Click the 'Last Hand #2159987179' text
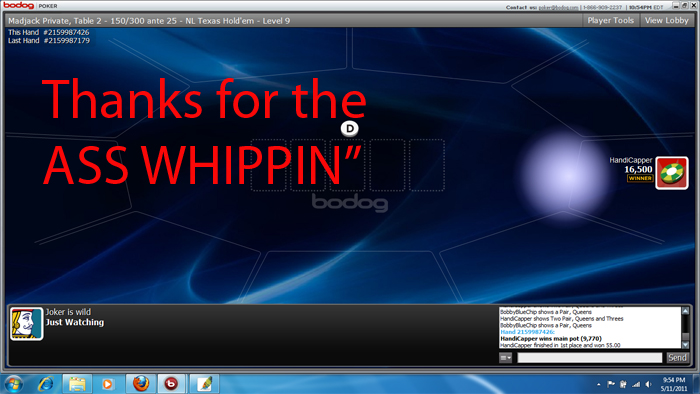The width and height of the screenshot is (700, 394). click(x=49, y=41)
